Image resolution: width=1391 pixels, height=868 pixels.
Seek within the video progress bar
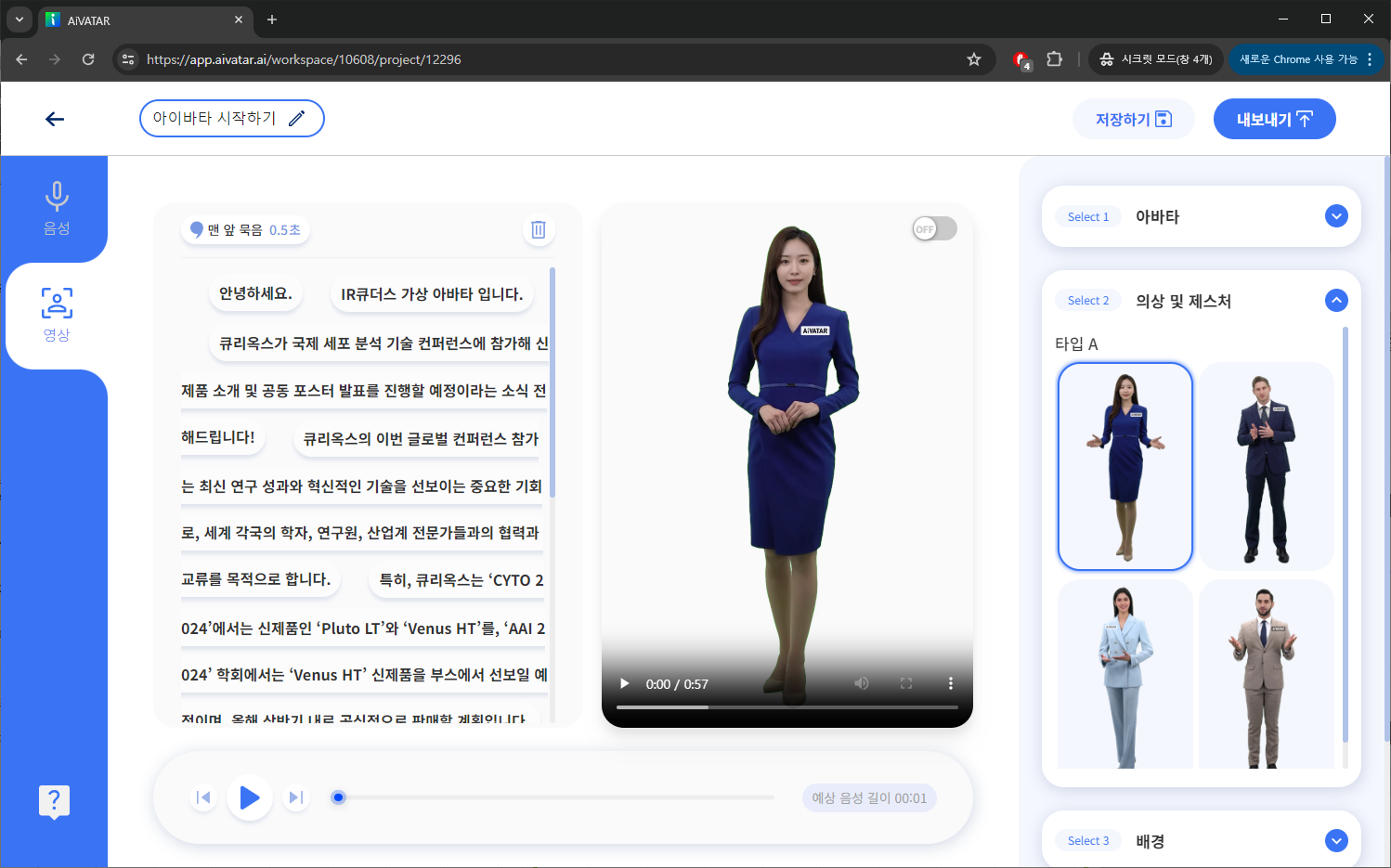(787, 707)
